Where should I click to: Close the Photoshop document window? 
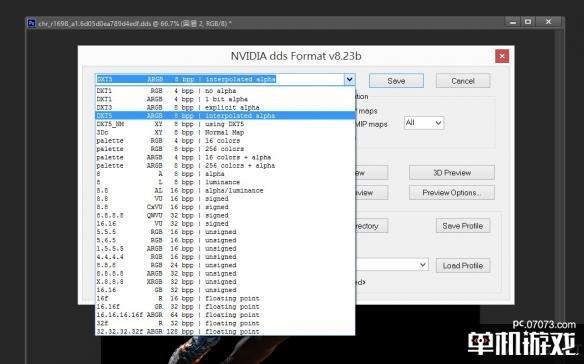[x=548, y=22]
